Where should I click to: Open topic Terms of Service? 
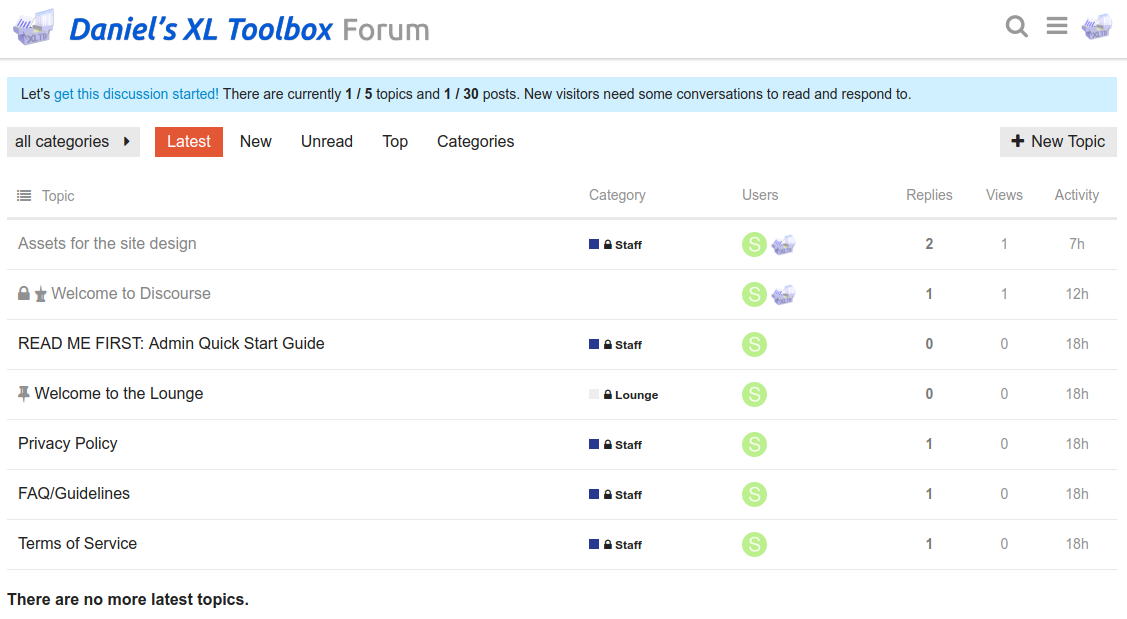78,544
